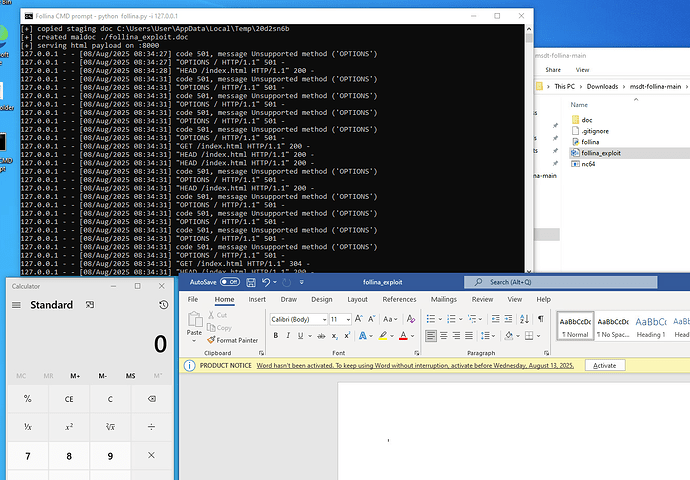Viewport: 690px width, 480px height.
Task: Expand the Paste options dropdown arrow
Action: click(194, 339)
